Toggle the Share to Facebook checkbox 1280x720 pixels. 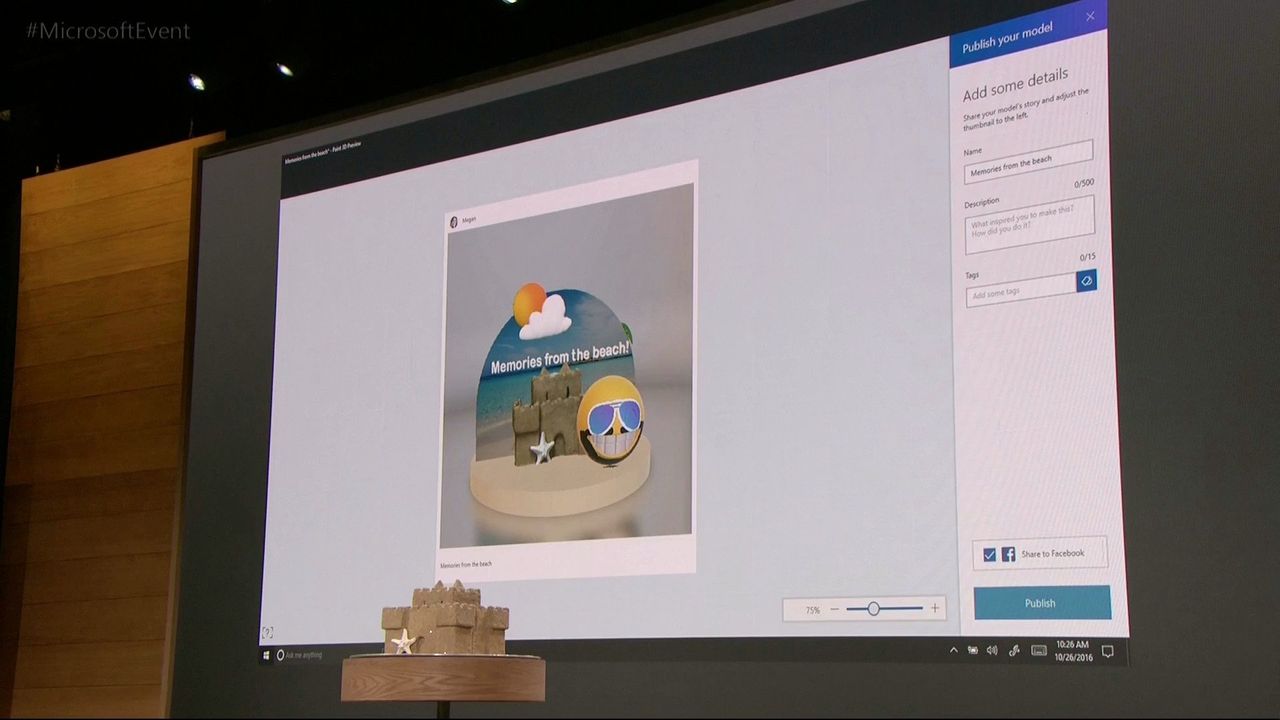[x=990, y=554]
